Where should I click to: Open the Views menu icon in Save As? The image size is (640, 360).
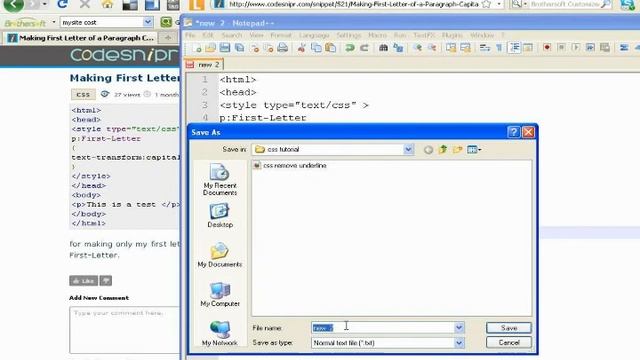(x=474, y=150)
